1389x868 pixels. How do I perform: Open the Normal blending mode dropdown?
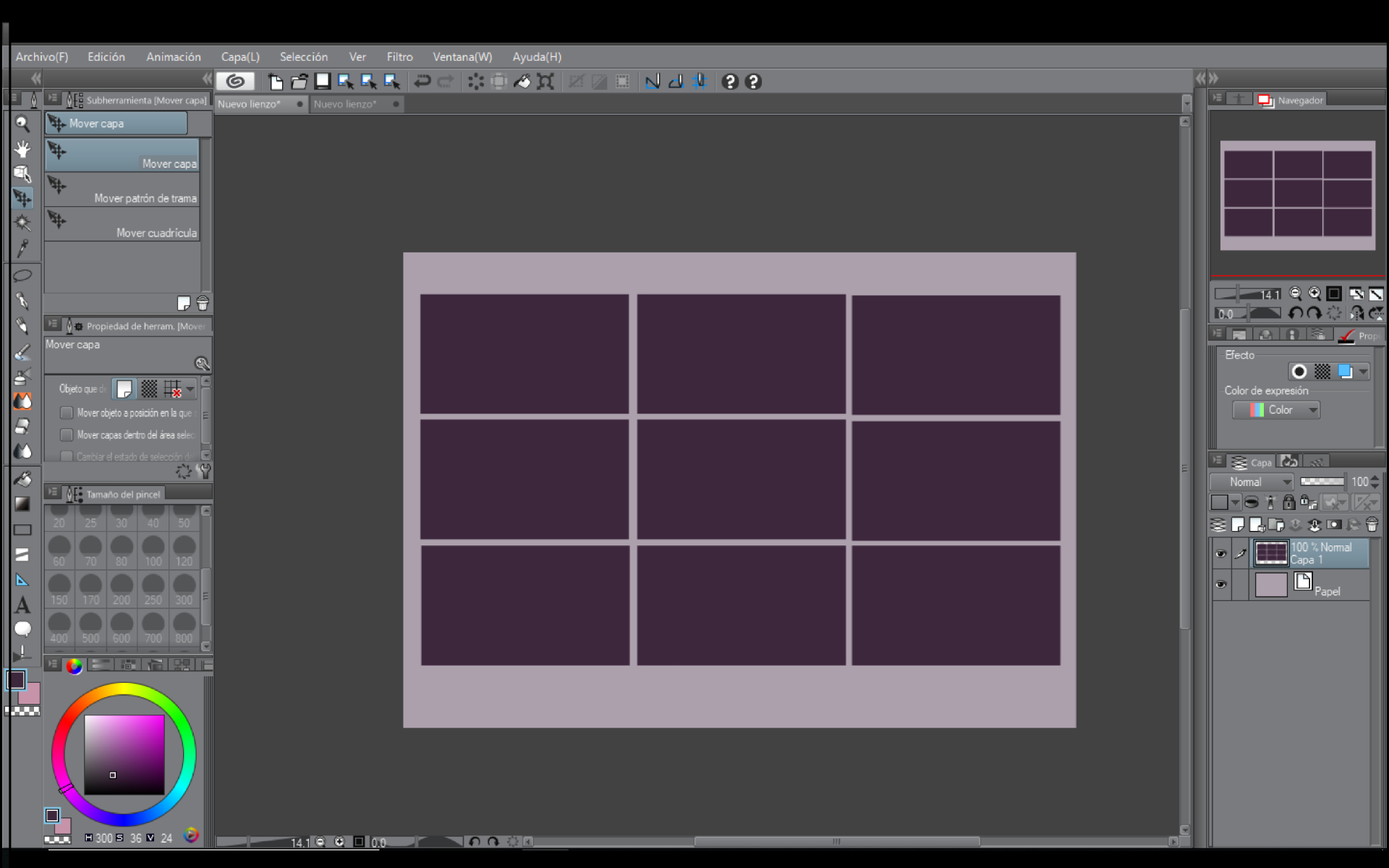1253,482
